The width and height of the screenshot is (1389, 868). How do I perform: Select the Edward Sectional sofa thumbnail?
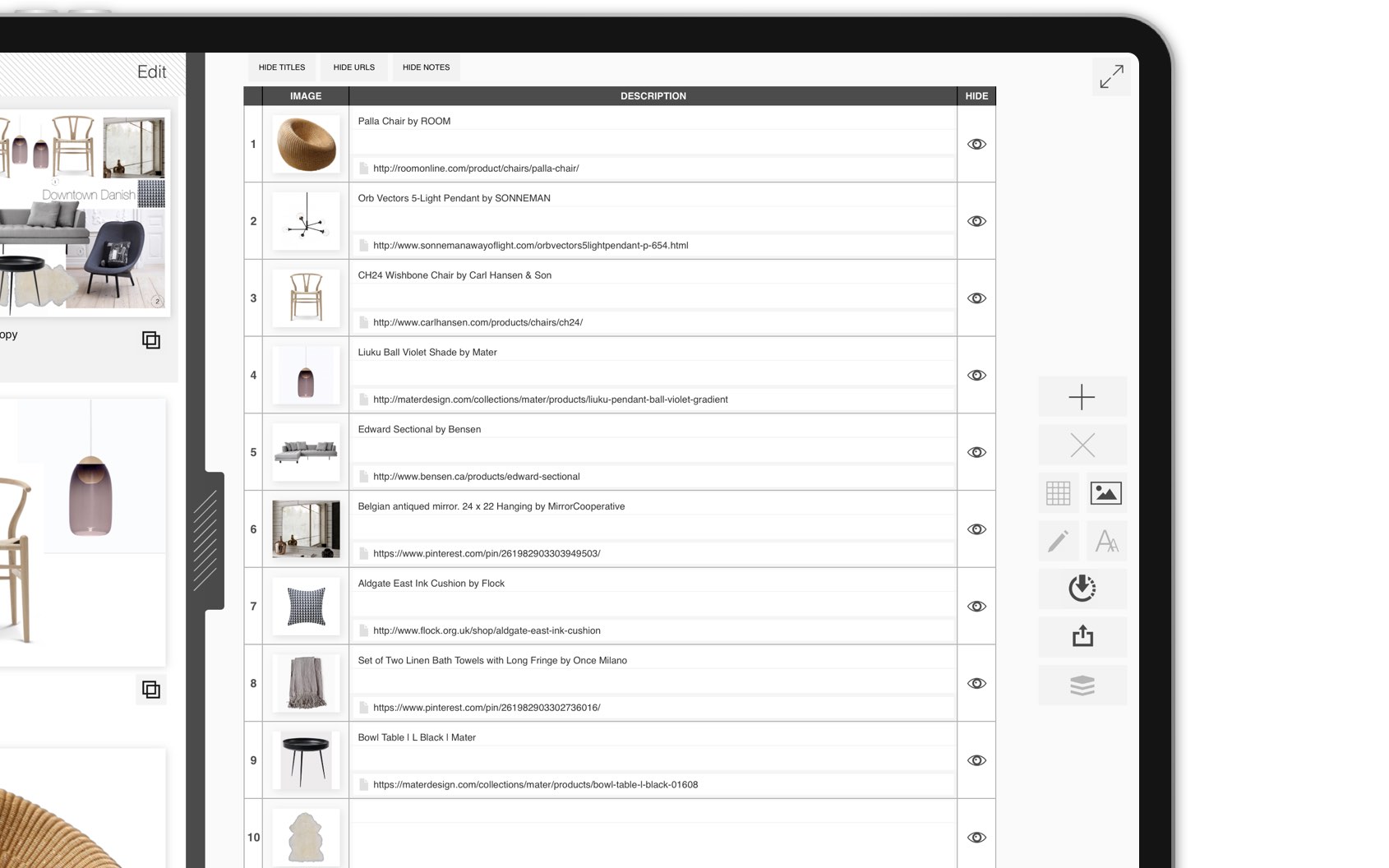click(x=306, y=452)
